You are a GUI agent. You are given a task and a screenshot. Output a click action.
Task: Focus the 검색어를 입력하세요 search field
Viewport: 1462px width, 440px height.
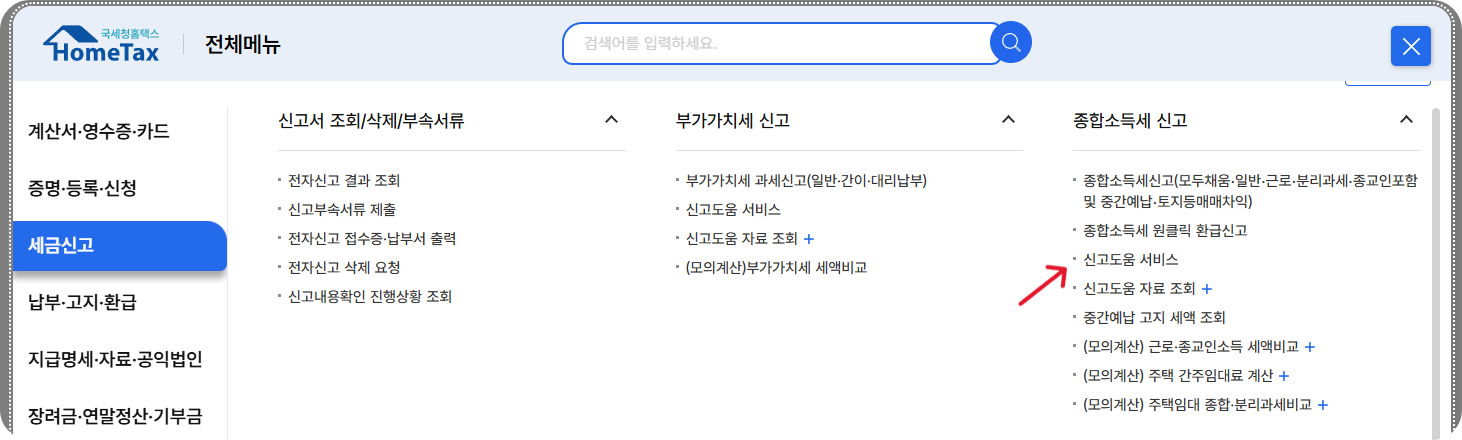[780, 44]
